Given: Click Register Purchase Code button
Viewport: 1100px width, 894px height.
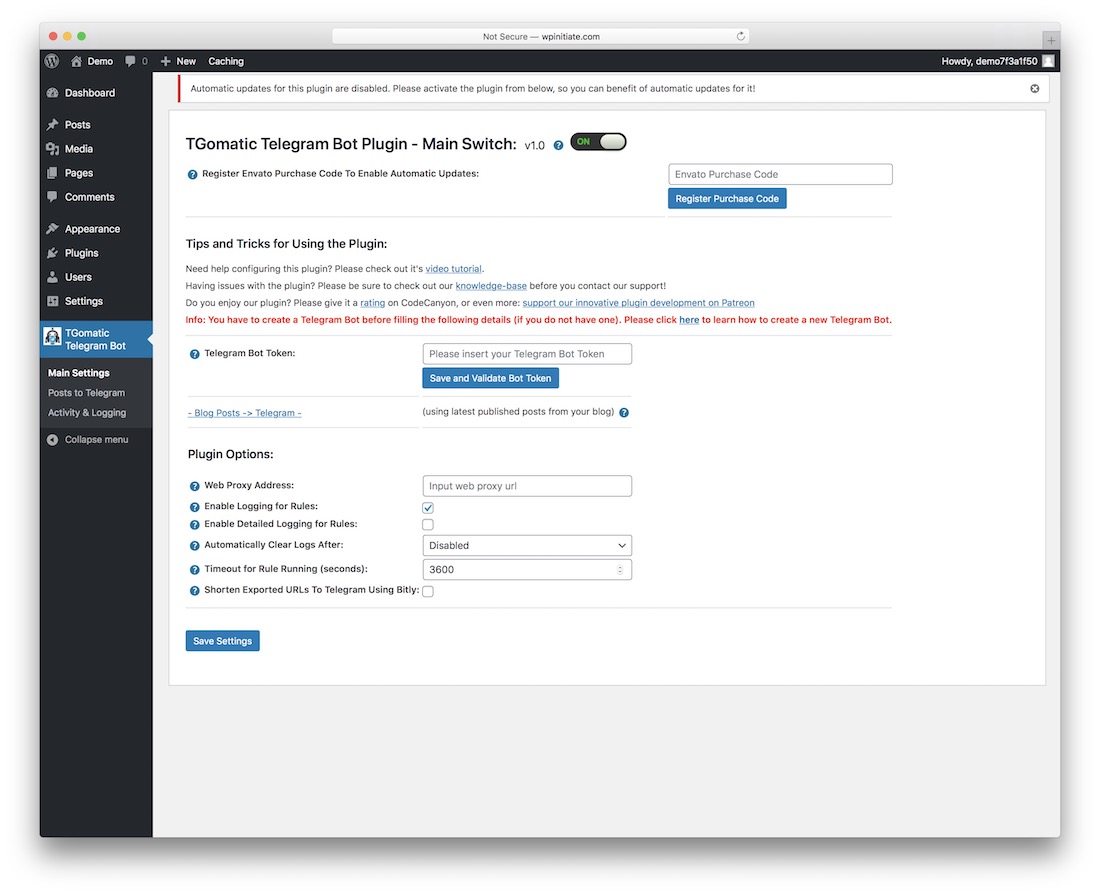Looking at the screenshot, I should [x=727, y=199].
